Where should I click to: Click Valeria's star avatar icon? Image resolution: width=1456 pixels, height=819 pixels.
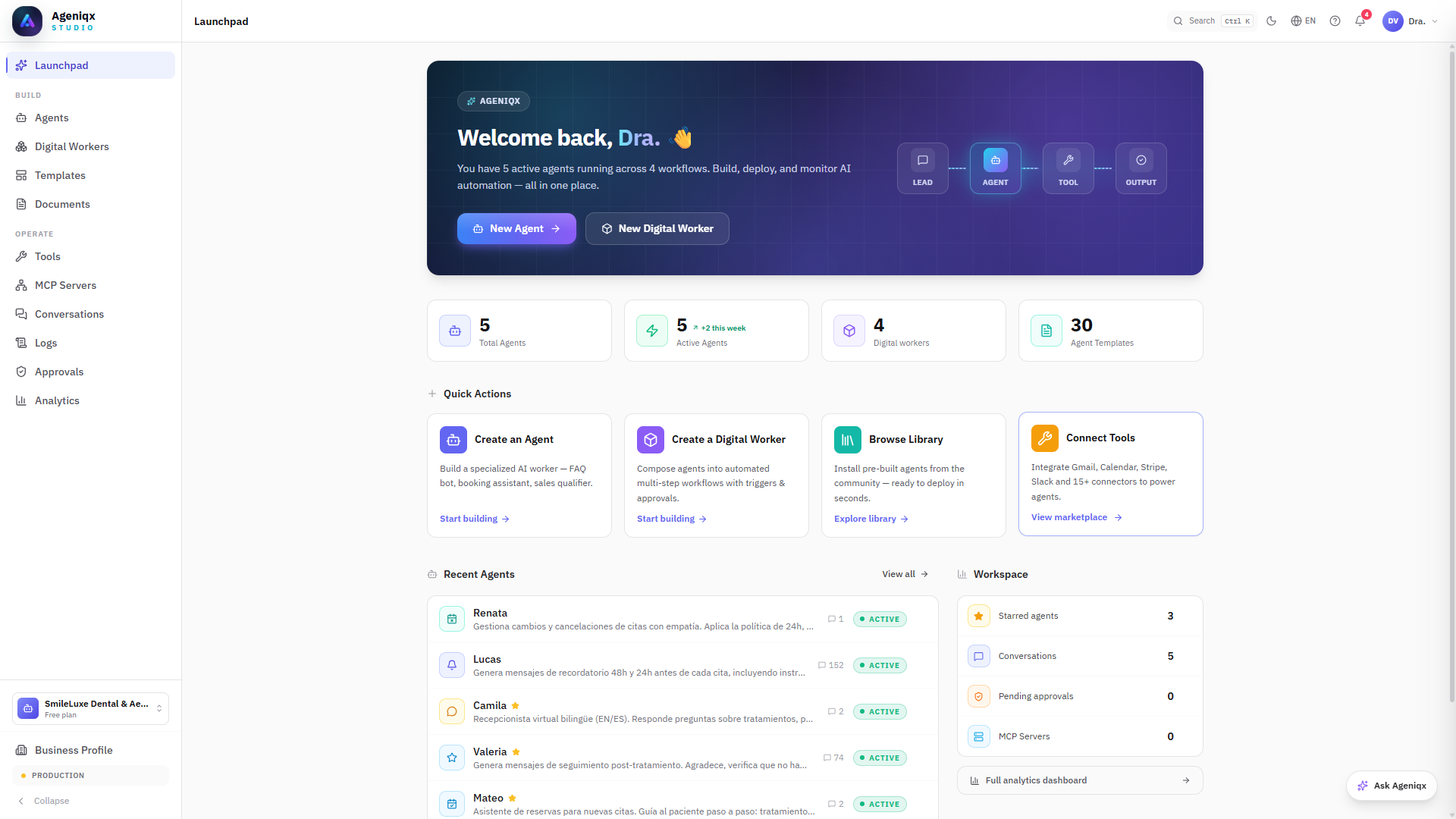click(452, 758)
